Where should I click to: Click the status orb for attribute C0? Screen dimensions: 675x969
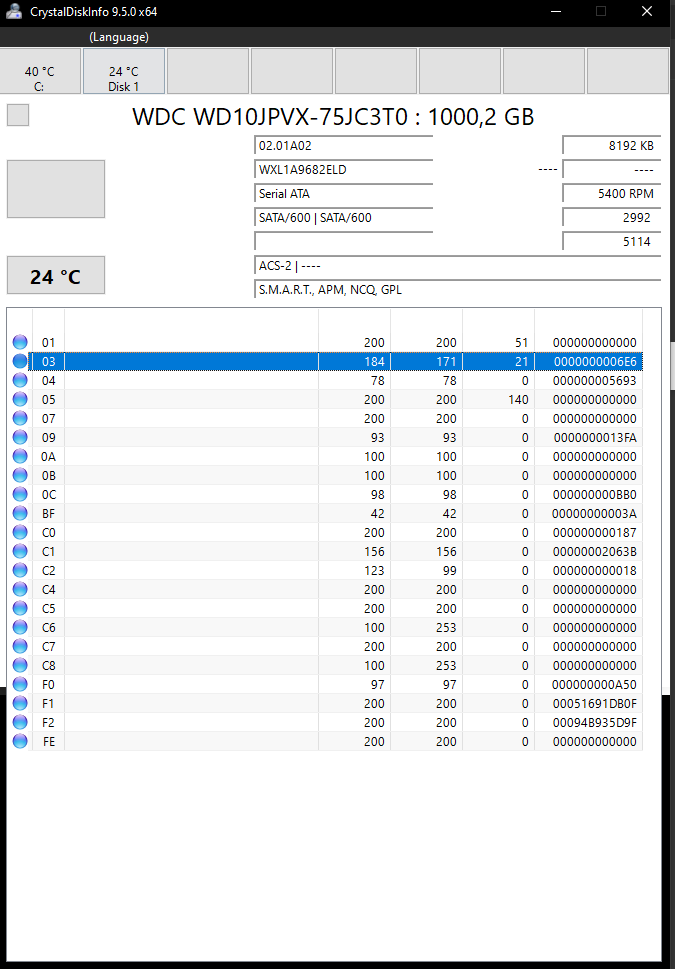(x=20, y=532)
